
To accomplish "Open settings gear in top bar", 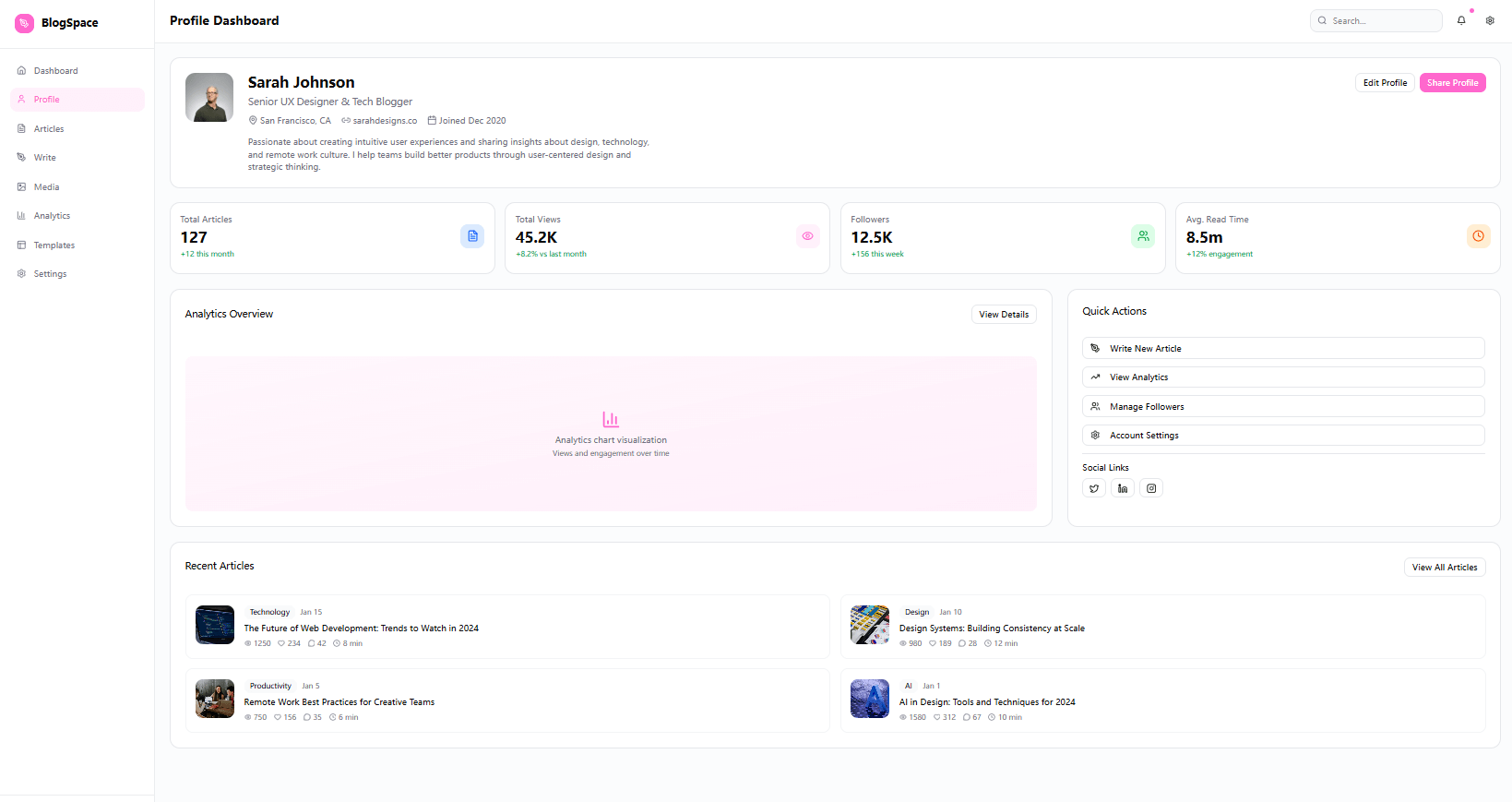I will 1490,20.
